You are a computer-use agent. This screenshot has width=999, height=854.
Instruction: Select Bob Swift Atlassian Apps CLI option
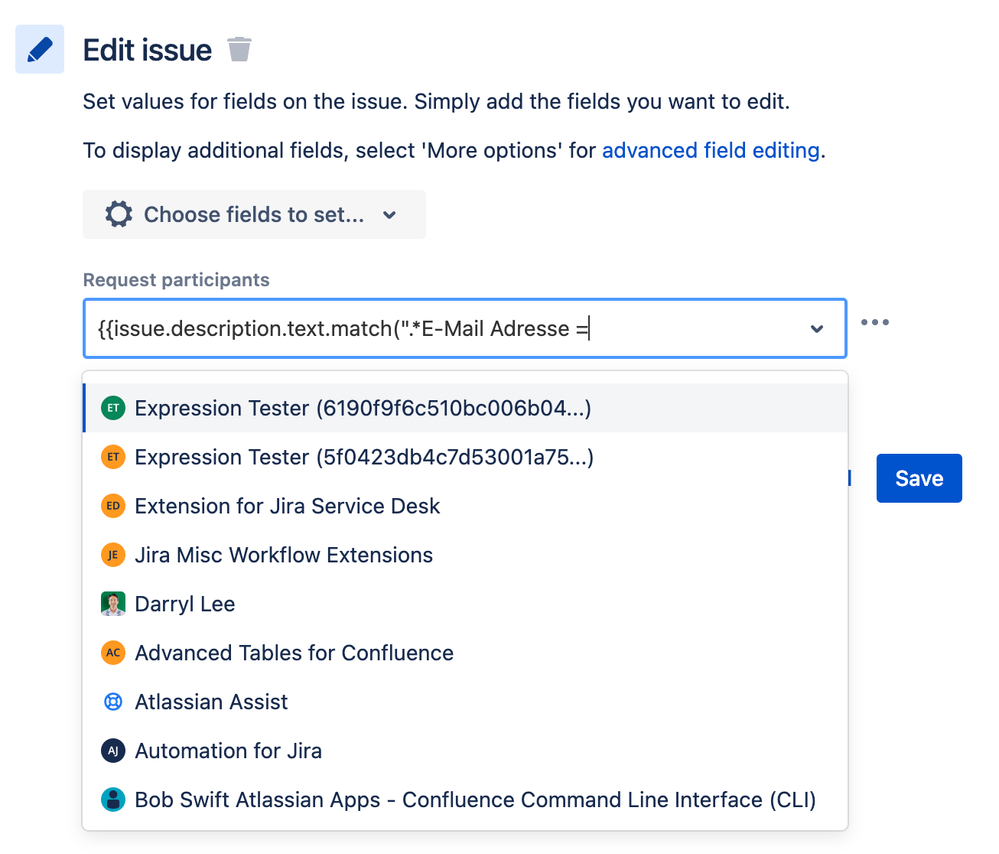click(x=465, y=800)
